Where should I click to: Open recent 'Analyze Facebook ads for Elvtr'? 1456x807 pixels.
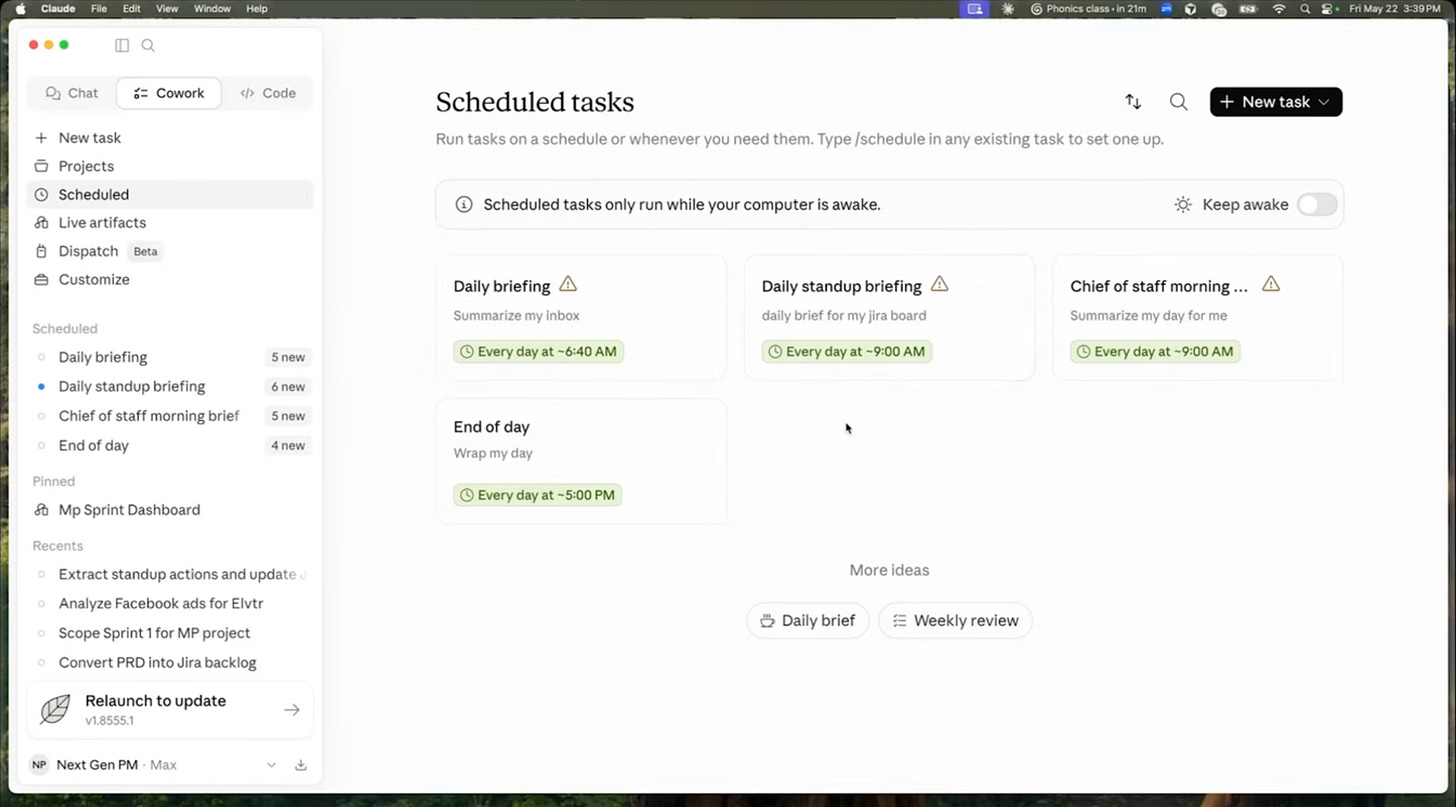coord(170,604)
